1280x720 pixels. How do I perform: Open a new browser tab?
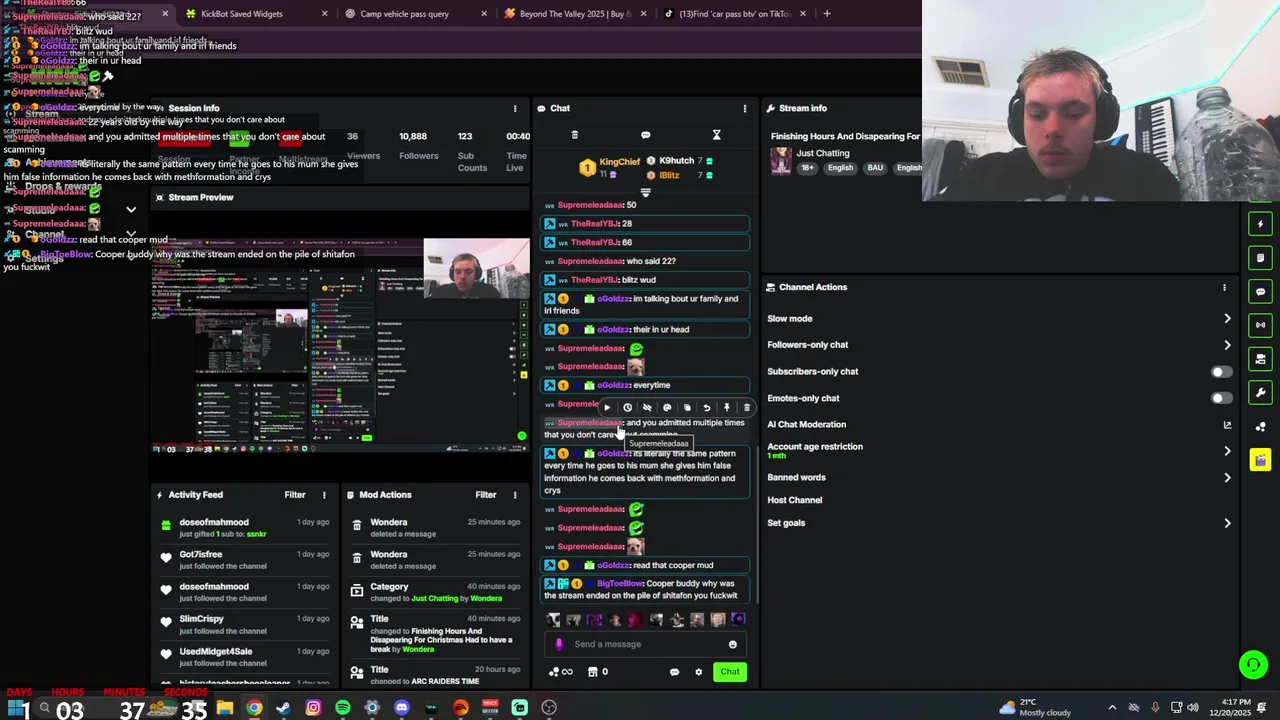coord(827,14)
